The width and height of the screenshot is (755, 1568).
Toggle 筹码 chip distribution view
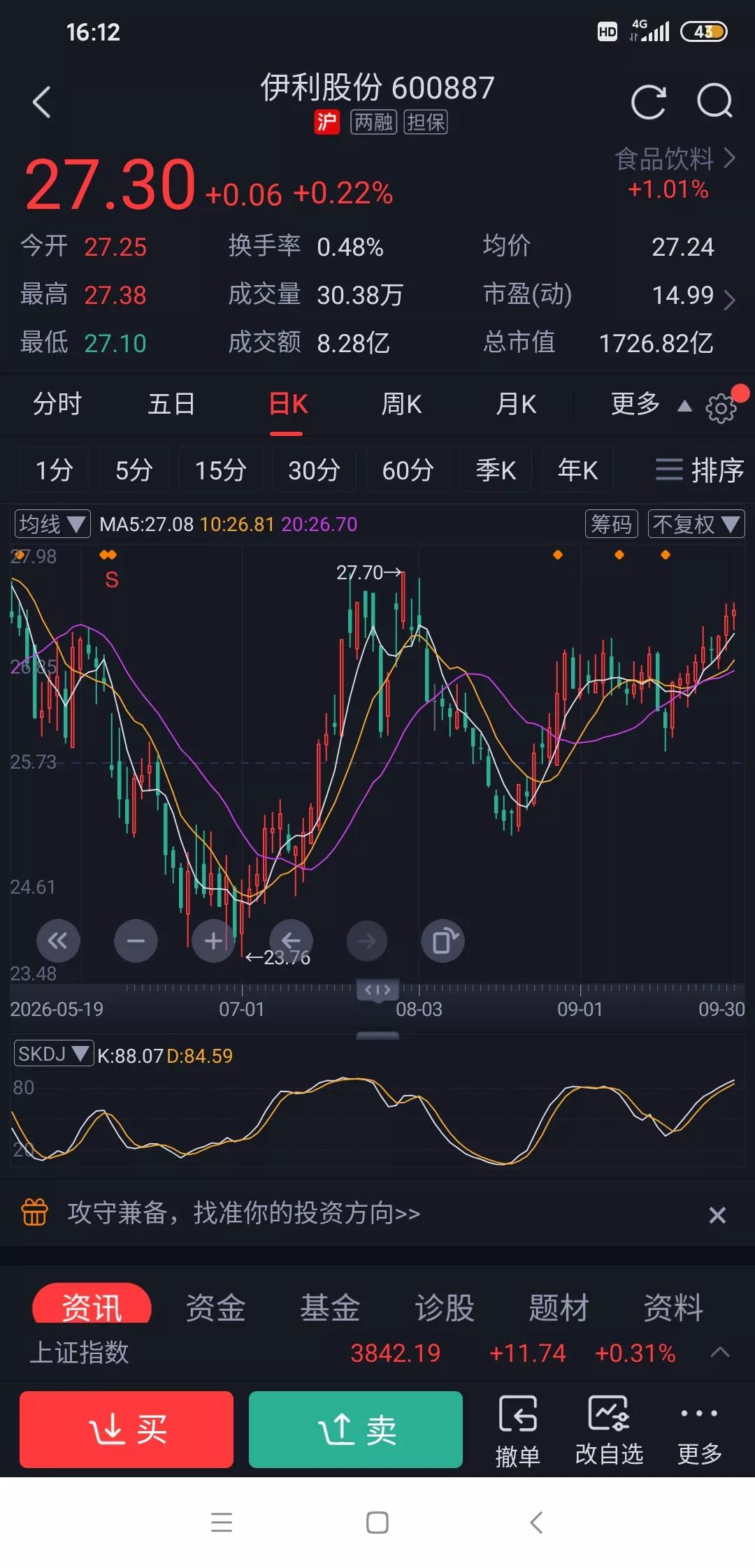(612, 524)
